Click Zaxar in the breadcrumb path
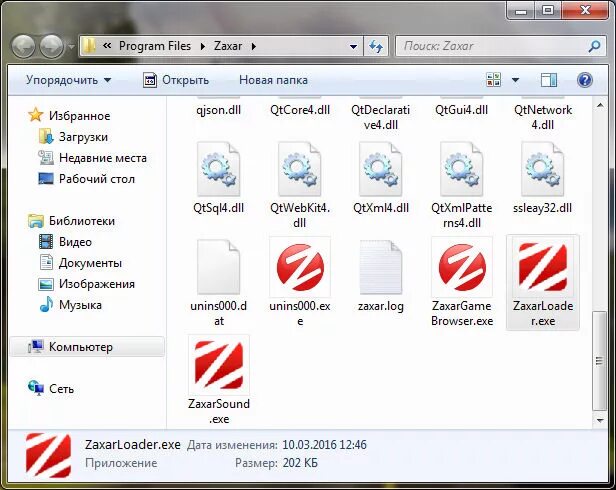Screen dimensions: 616x490 [x=228, y=46]
